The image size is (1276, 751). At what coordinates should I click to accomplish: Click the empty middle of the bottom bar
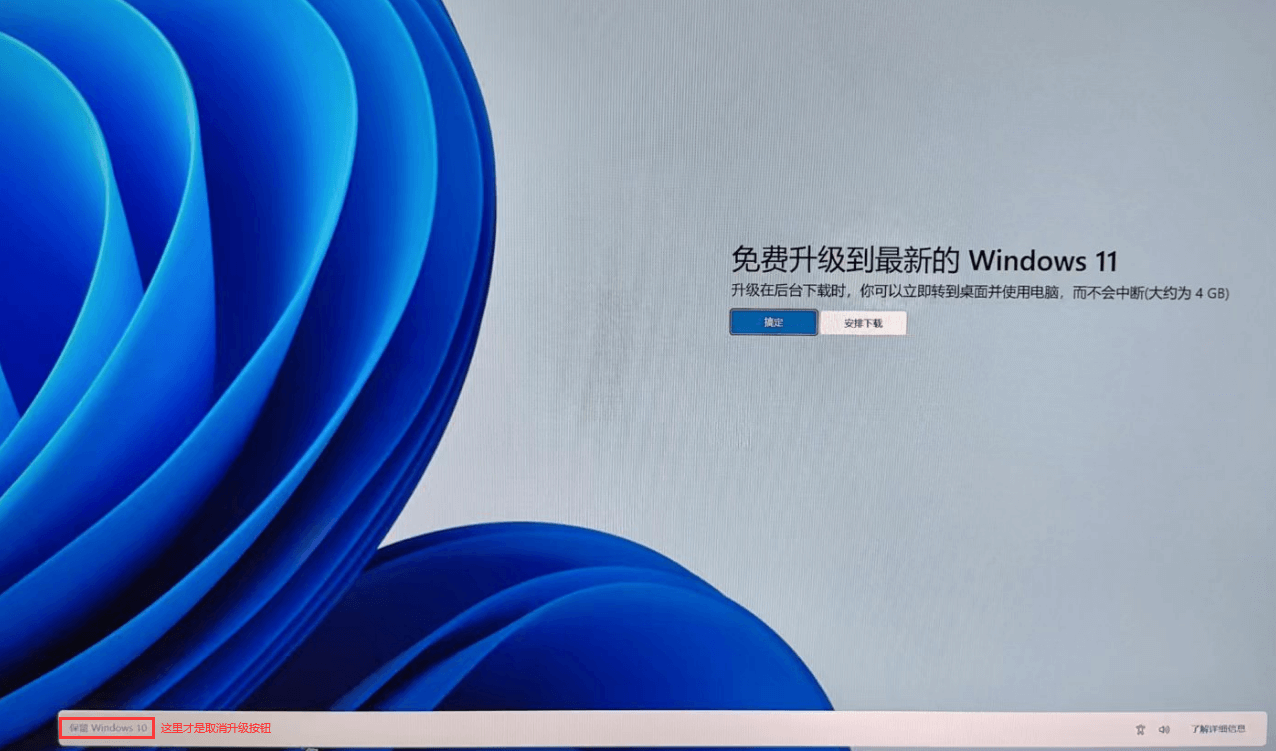tap(650, 728)
